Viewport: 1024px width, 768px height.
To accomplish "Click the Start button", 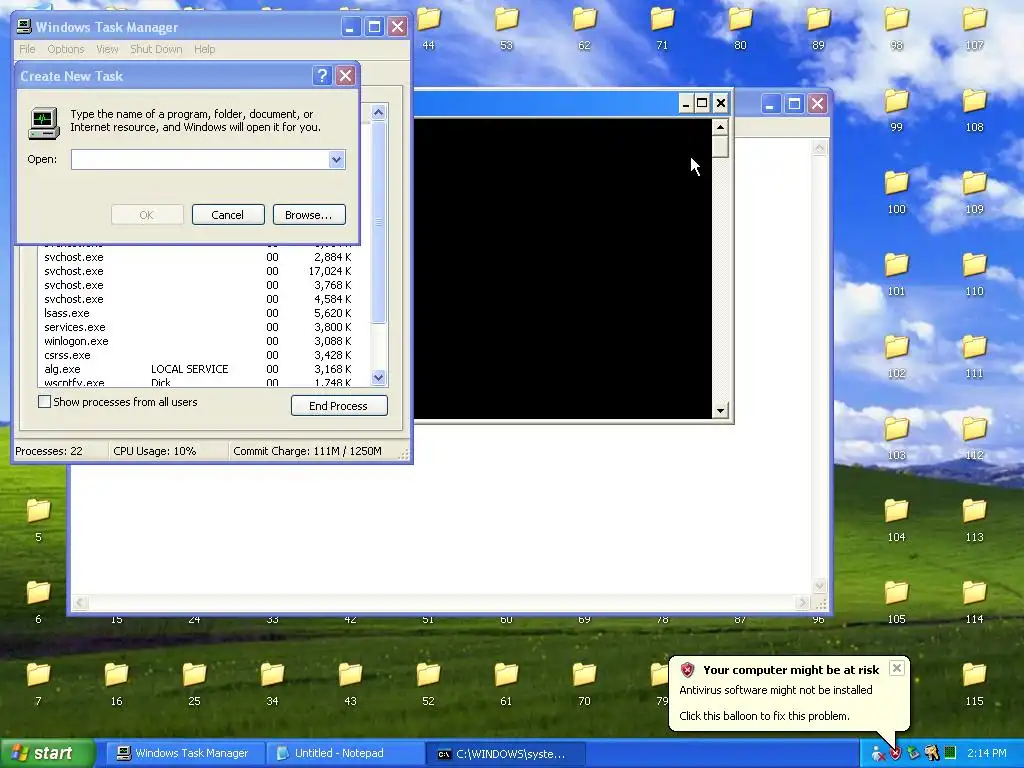I will click(x=48, y=753).
